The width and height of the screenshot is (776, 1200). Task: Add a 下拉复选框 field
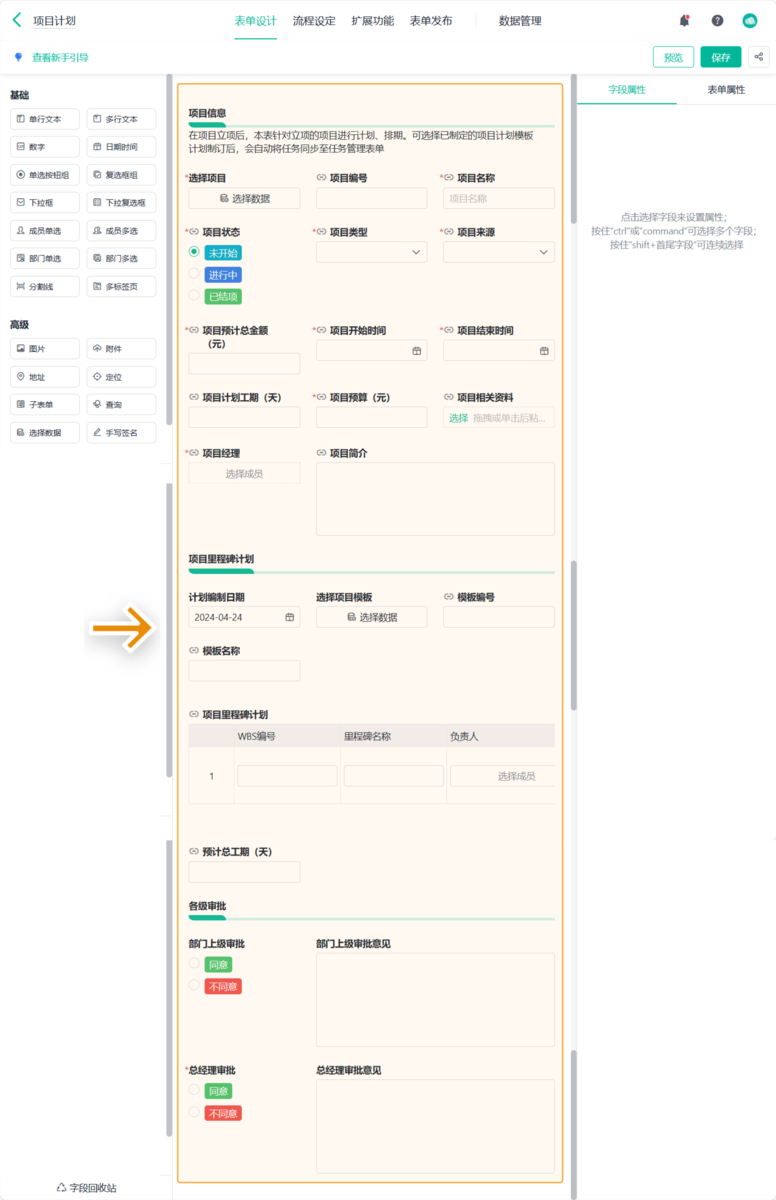pos(121,203)
